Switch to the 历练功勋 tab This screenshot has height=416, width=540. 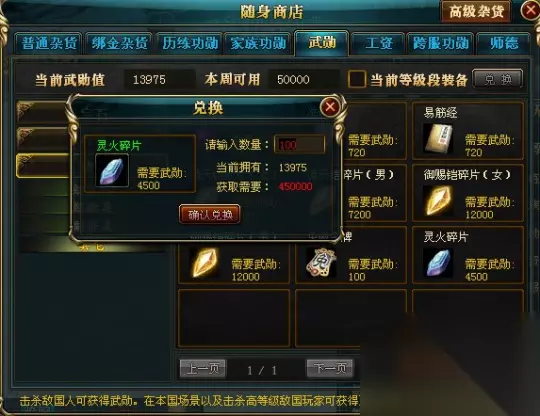point(189,44)
